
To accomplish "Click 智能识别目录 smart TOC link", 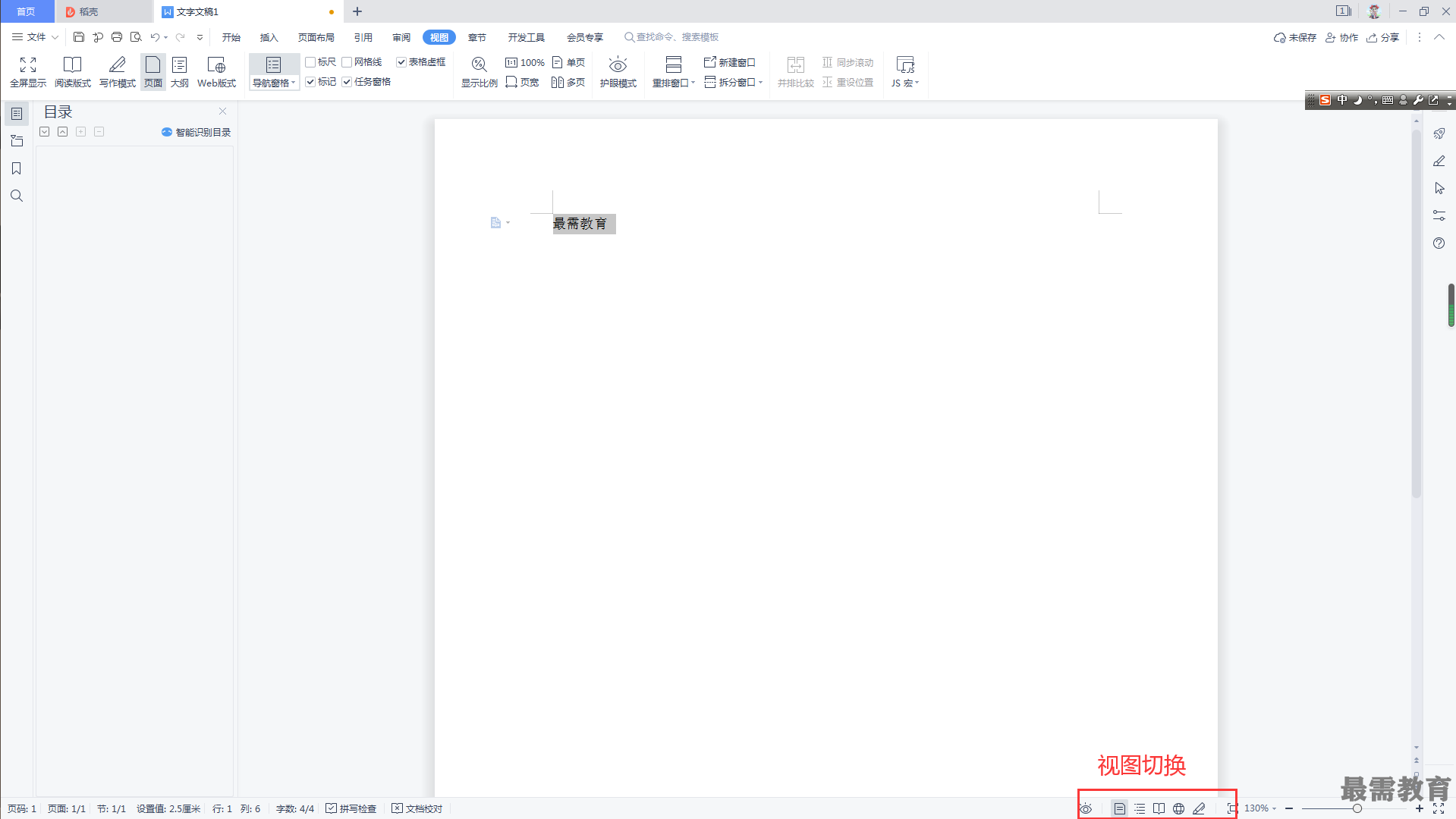I will coord(197,132).
